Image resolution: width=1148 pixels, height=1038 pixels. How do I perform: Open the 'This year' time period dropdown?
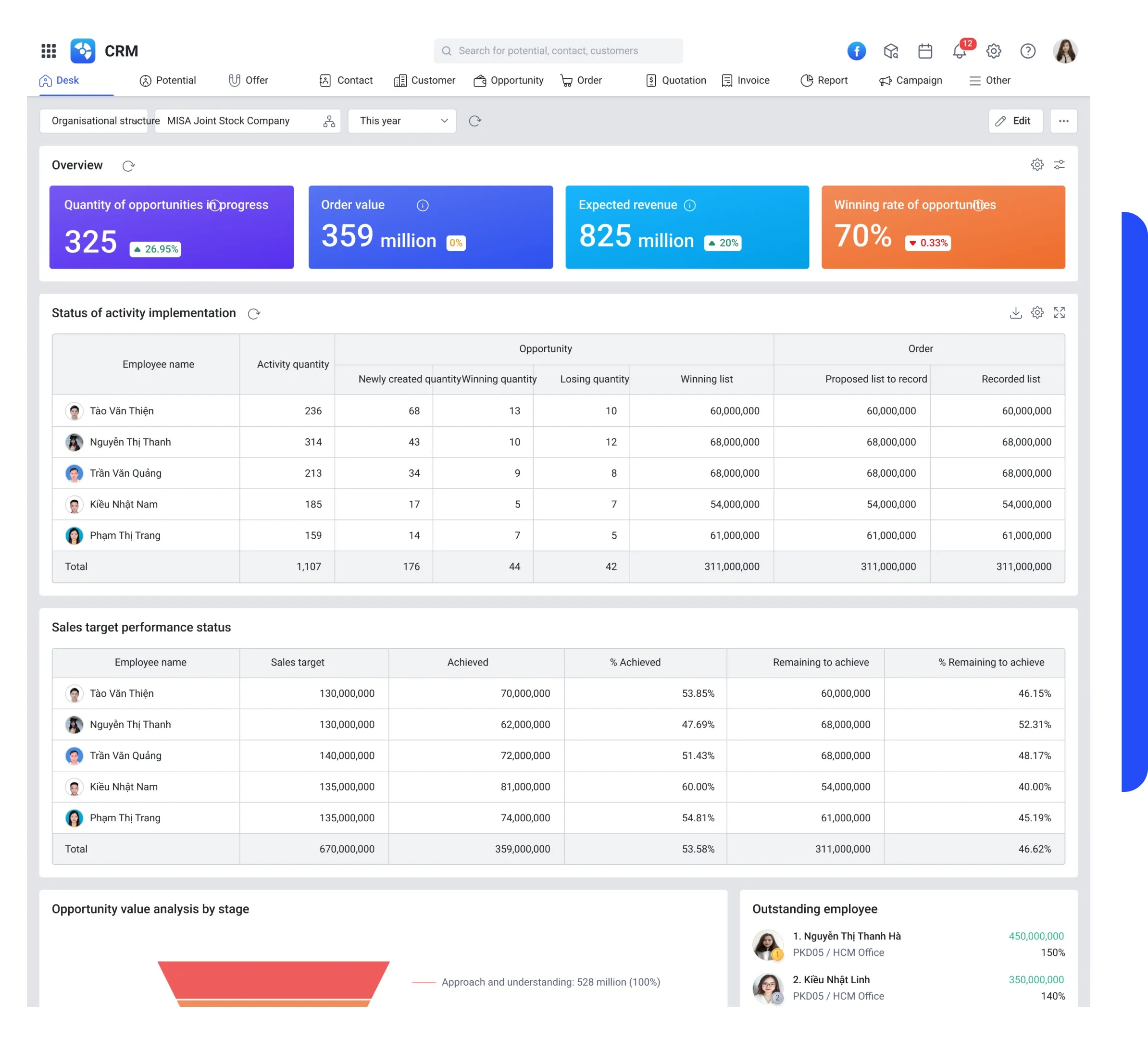(x=402, y=121)
